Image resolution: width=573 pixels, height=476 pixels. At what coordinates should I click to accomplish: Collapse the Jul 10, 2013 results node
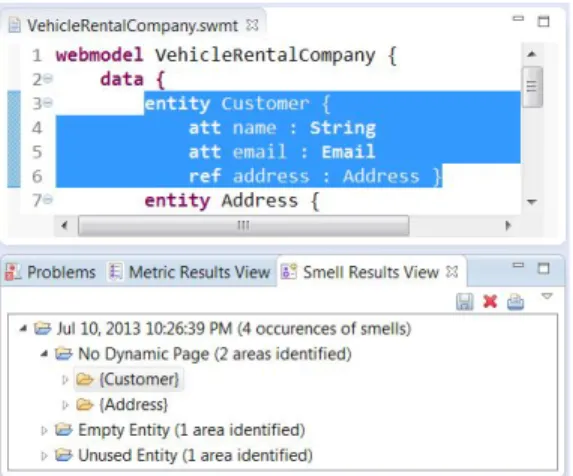[23, 329]
